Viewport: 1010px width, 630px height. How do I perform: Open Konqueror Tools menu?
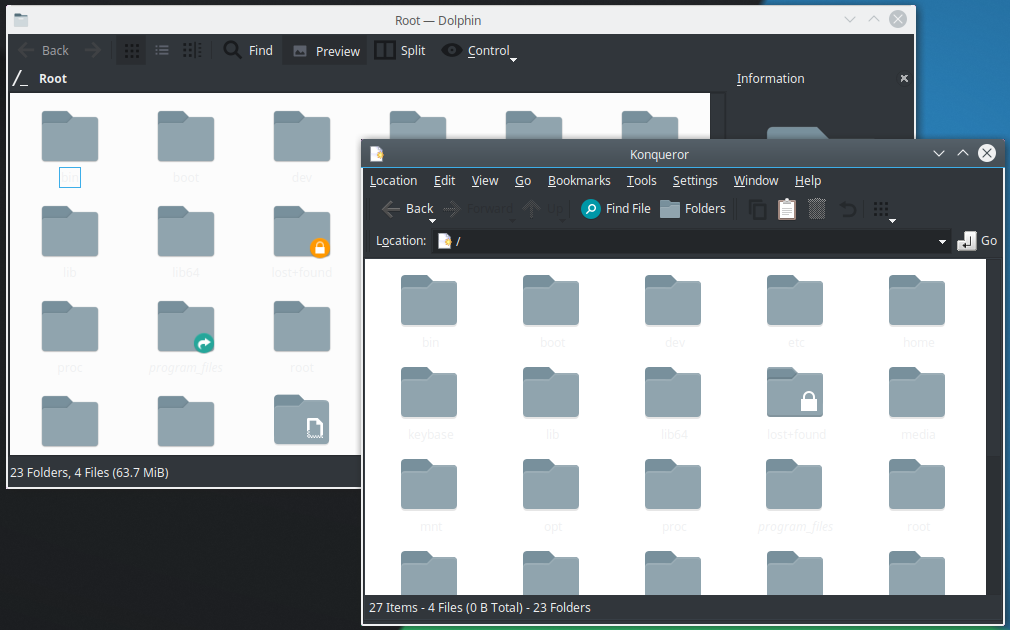(x=642, y=180)
